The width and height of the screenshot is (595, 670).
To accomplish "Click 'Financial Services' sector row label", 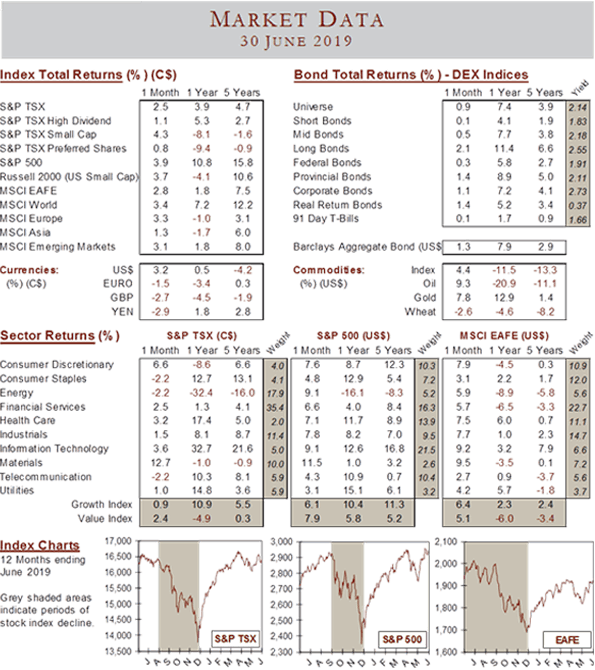I will tap(43, 407).
